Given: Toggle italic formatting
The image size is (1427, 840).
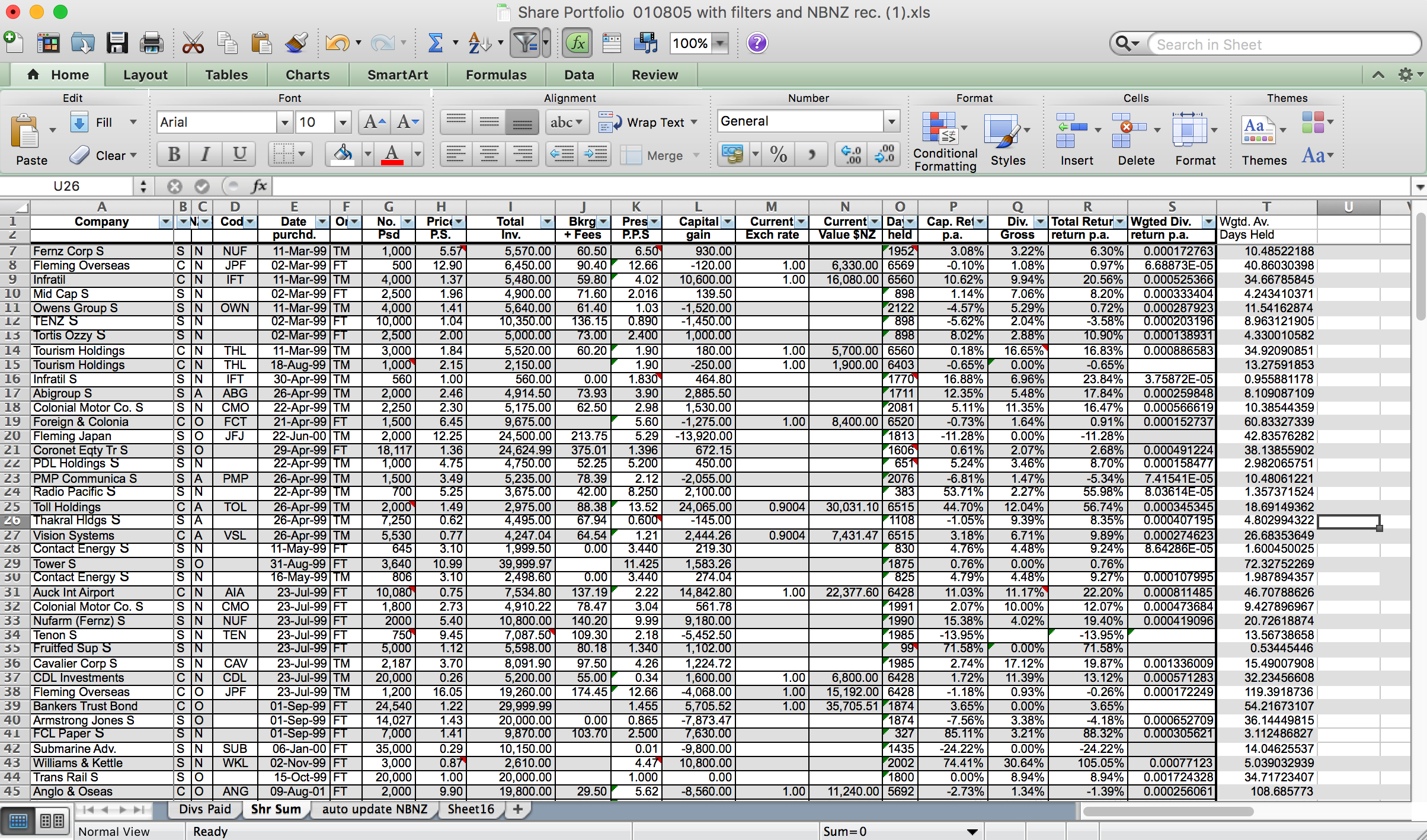Looking at the screenshot, I should click(x=205, y=154).
